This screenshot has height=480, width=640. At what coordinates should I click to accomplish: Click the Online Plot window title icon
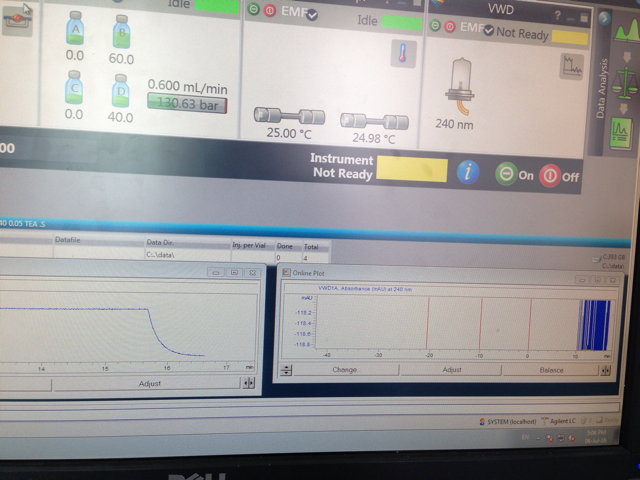tap(287, 272)
